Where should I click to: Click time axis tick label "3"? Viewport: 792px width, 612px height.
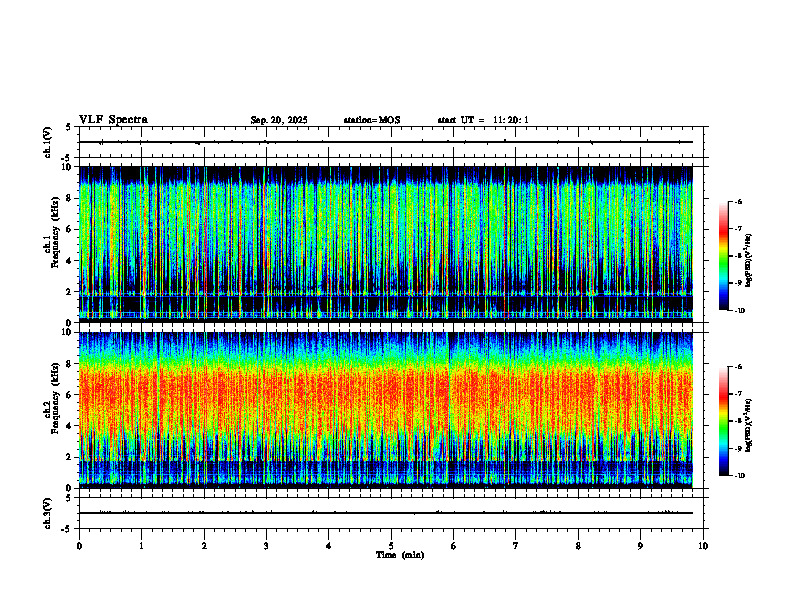266,546
